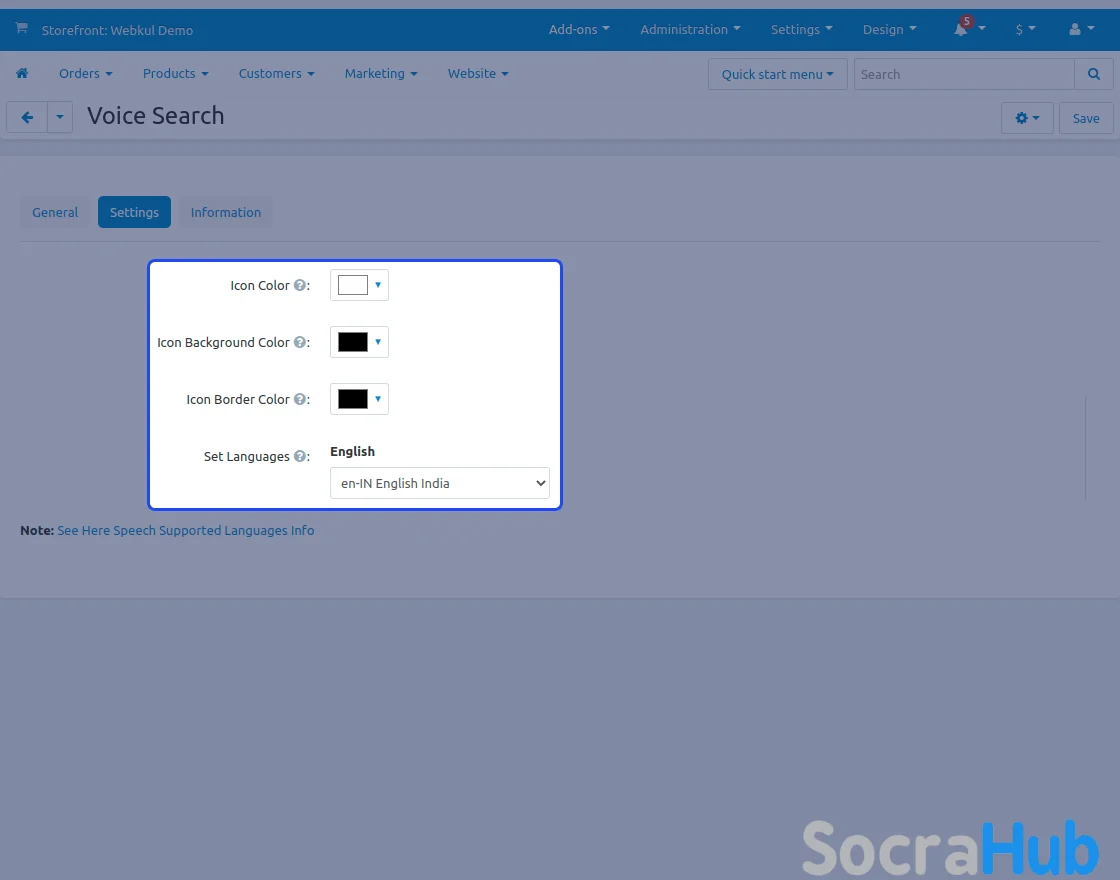Show help tooltip for Set Languages
The image size is (1120, 880).
[x=299, y=456]
